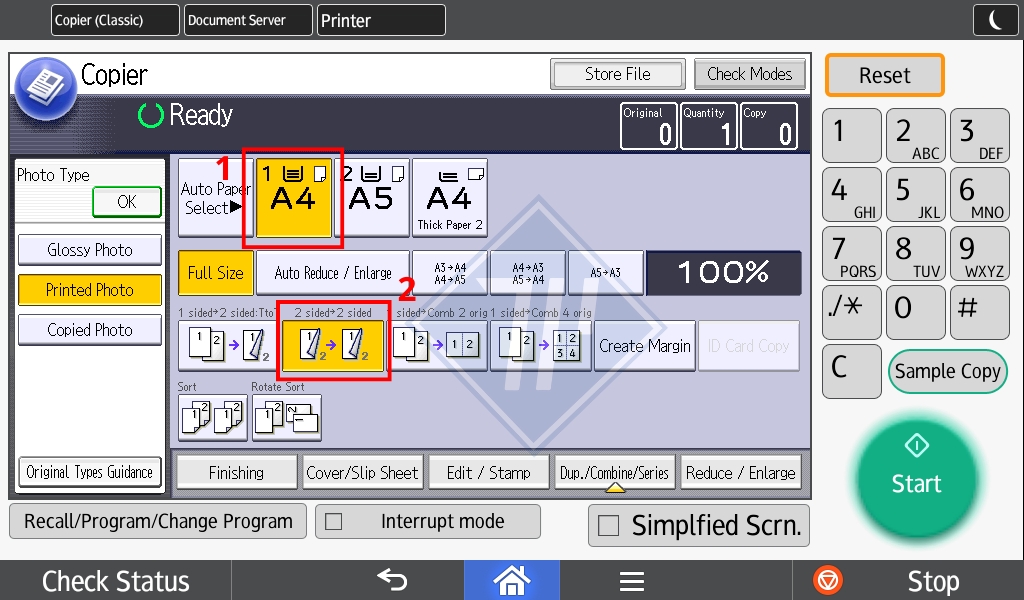Image resolution: width=1024 pixels, height=600 pixels.
Task: Choose 2 sided to 2 sided duplex icon
Action: 333,346
